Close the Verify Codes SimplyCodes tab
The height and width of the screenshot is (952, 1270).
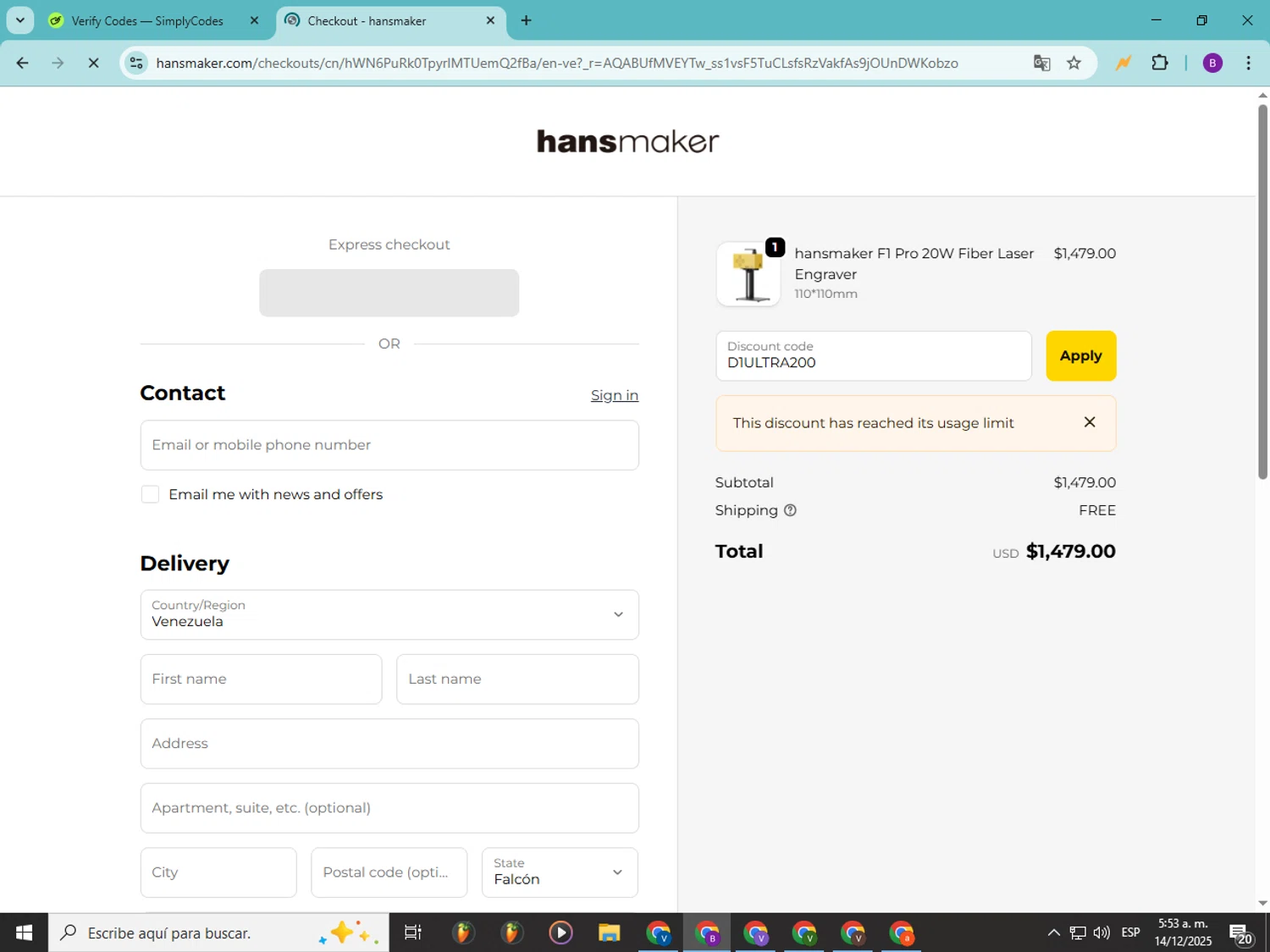pos(254,20)
